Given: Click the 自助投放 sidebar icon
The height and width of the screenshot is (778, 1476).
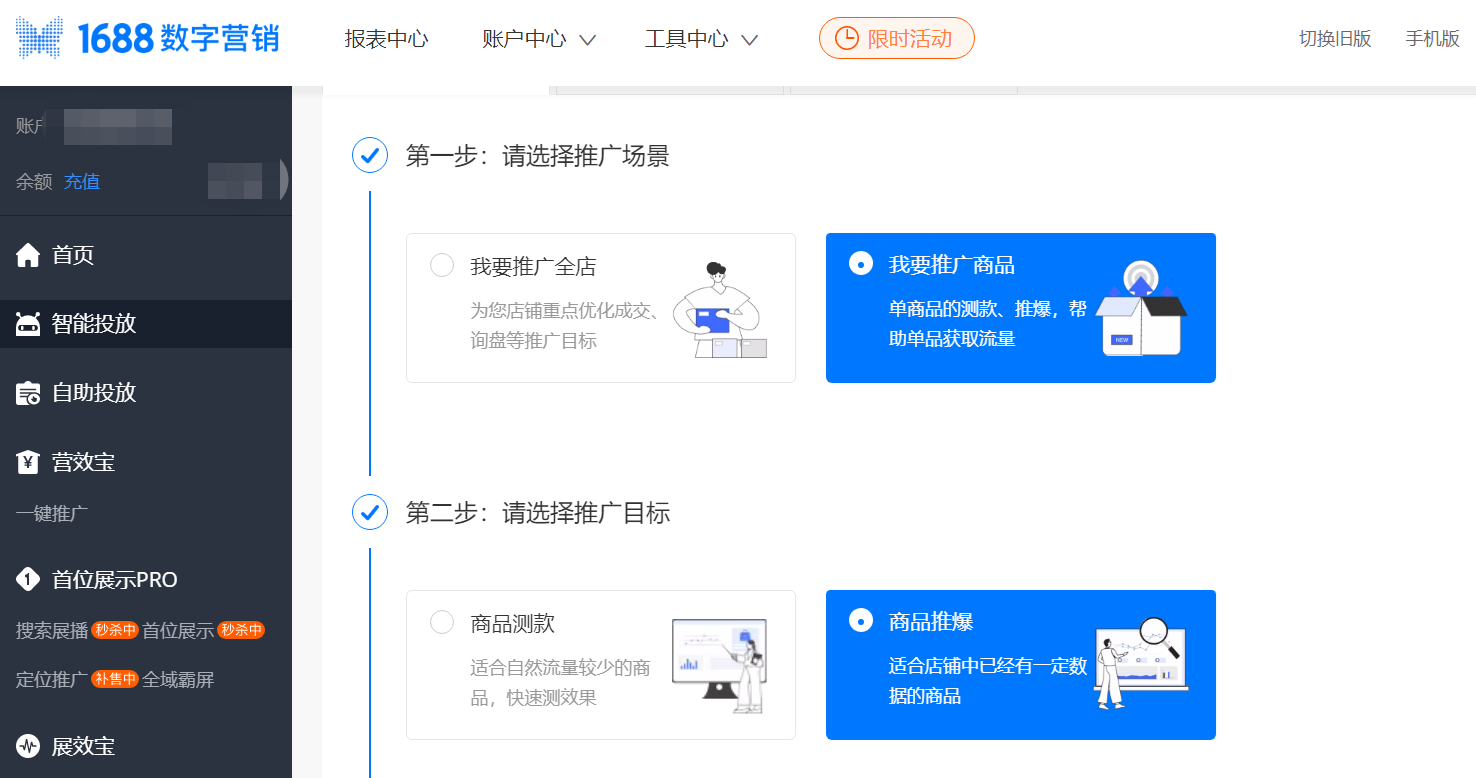Looking at the screenshot, I should point(28,393).
